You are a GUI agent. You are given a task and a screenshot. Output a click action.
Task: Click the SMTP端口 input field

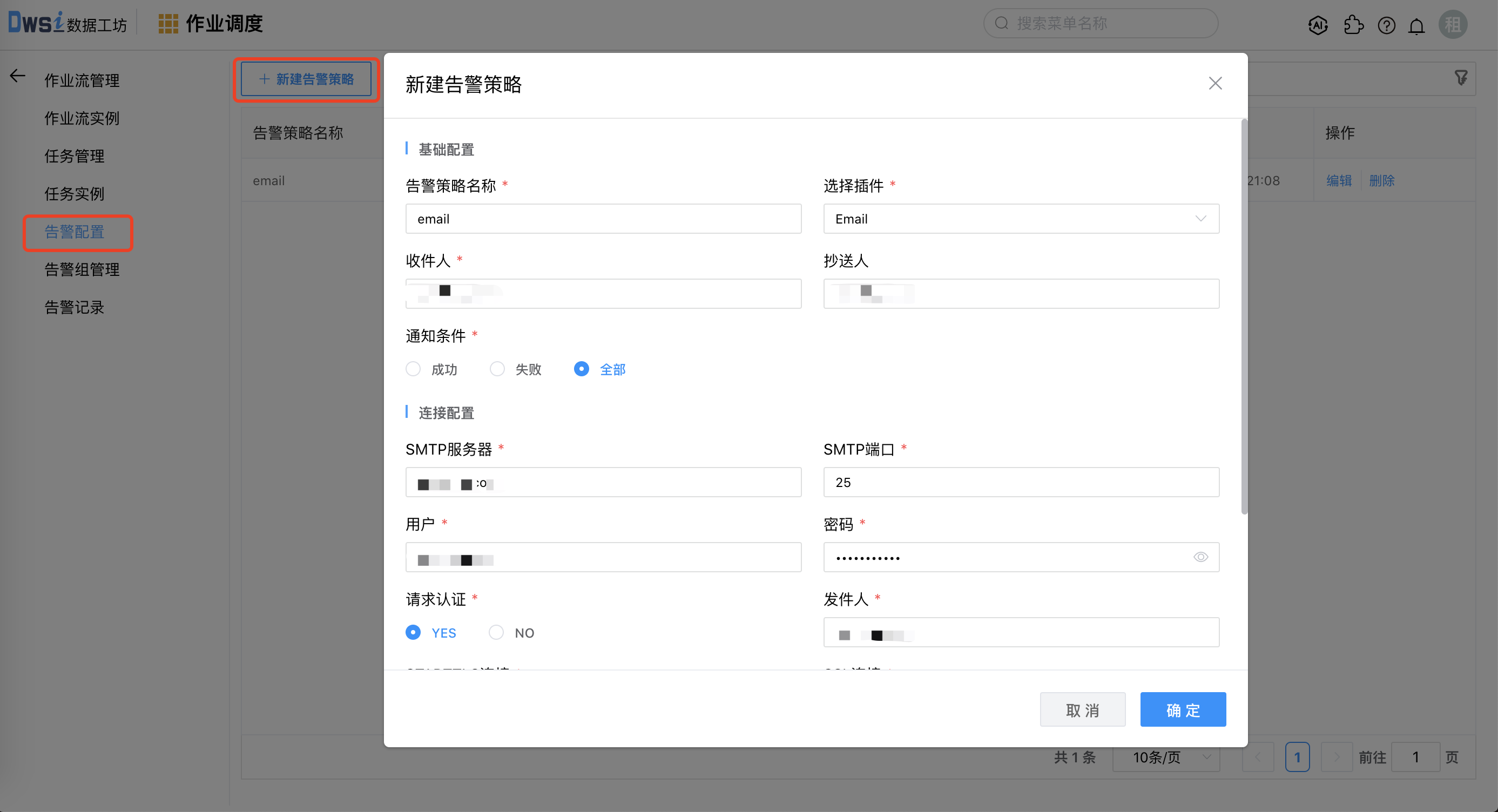(x=1020, y=483)
